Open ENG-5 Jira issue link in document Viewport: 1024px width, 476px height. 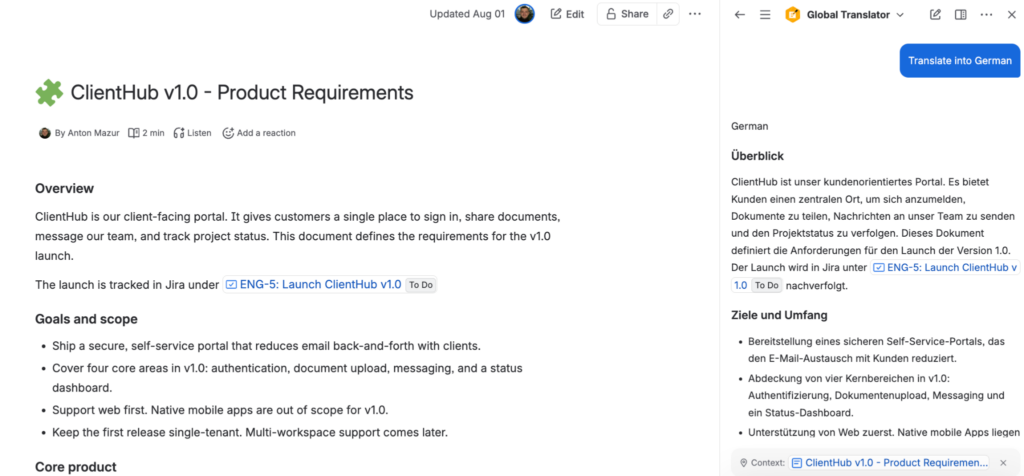pyautogui.click(x=313, y=285)
